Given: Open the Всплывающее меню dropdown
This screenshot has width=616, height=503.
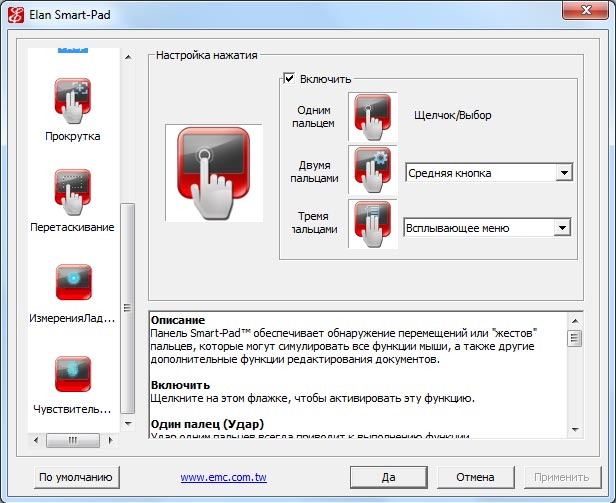Looking at the screenshot, I should pos(487,228).
